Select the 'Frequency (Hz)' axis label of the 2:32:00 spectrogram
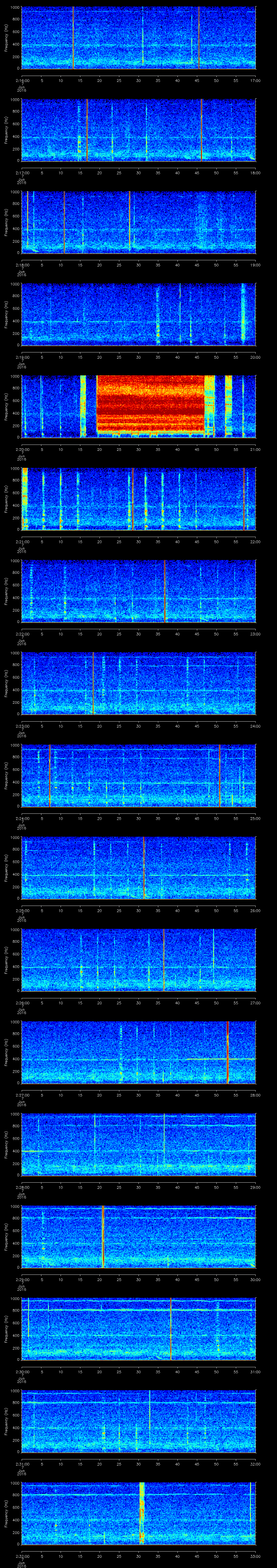 (6, 1514)
